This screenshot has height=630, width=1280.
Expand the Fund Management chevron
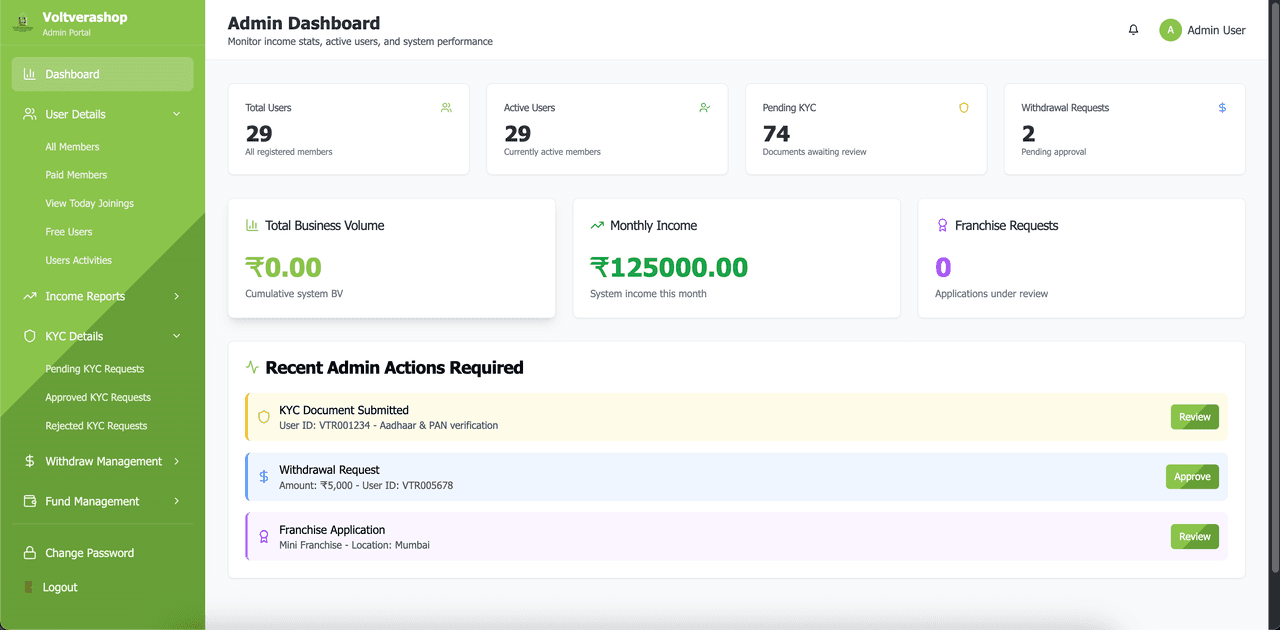click(x=177, y=501)
